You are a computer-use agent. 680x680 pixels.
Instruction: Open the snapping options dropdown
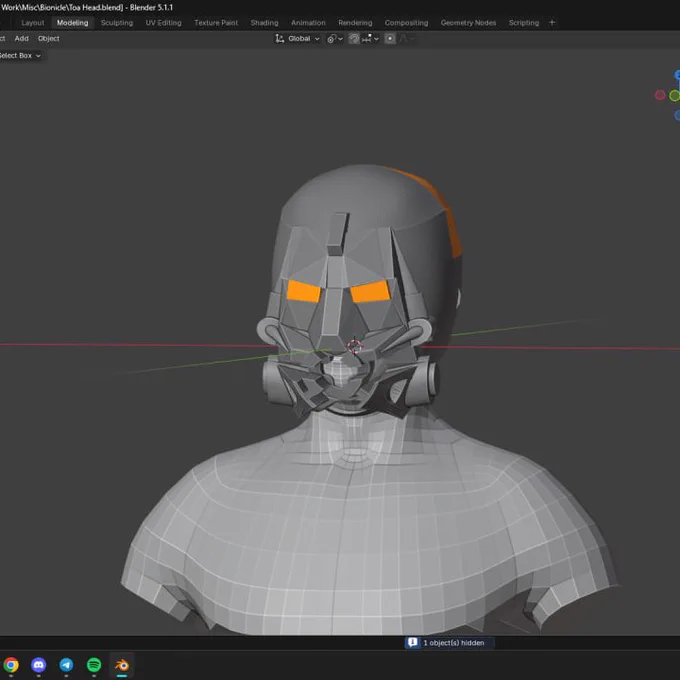click(370, 39)
